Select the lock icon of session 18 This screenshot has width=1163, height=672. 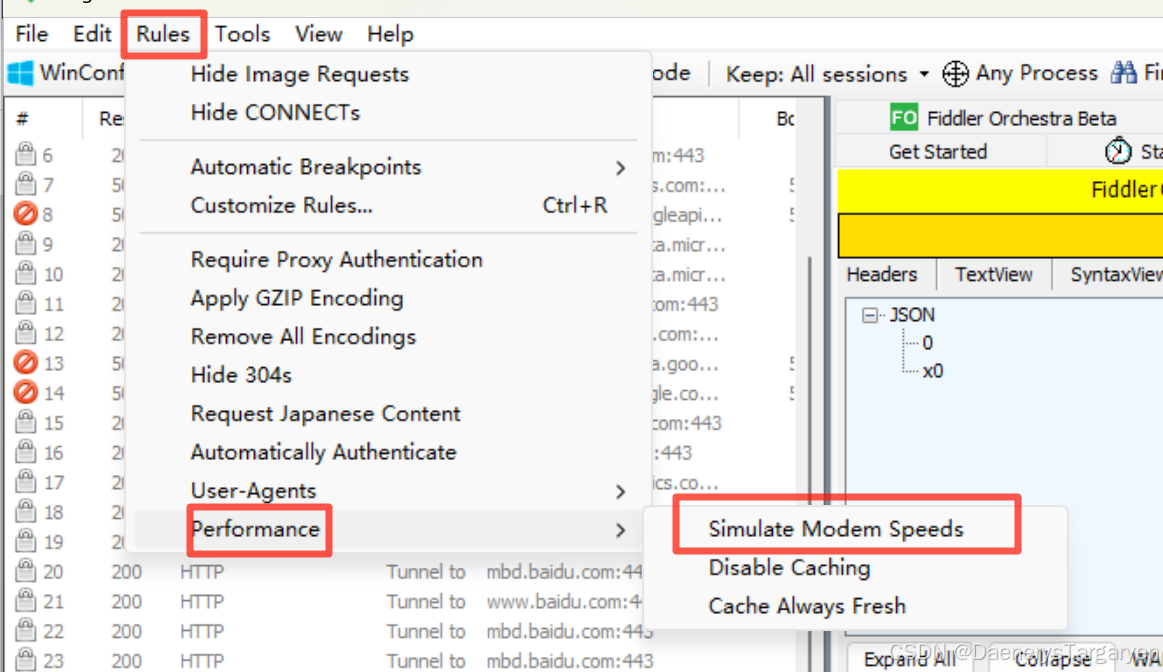pyautogui.click(x=25, y=511)
